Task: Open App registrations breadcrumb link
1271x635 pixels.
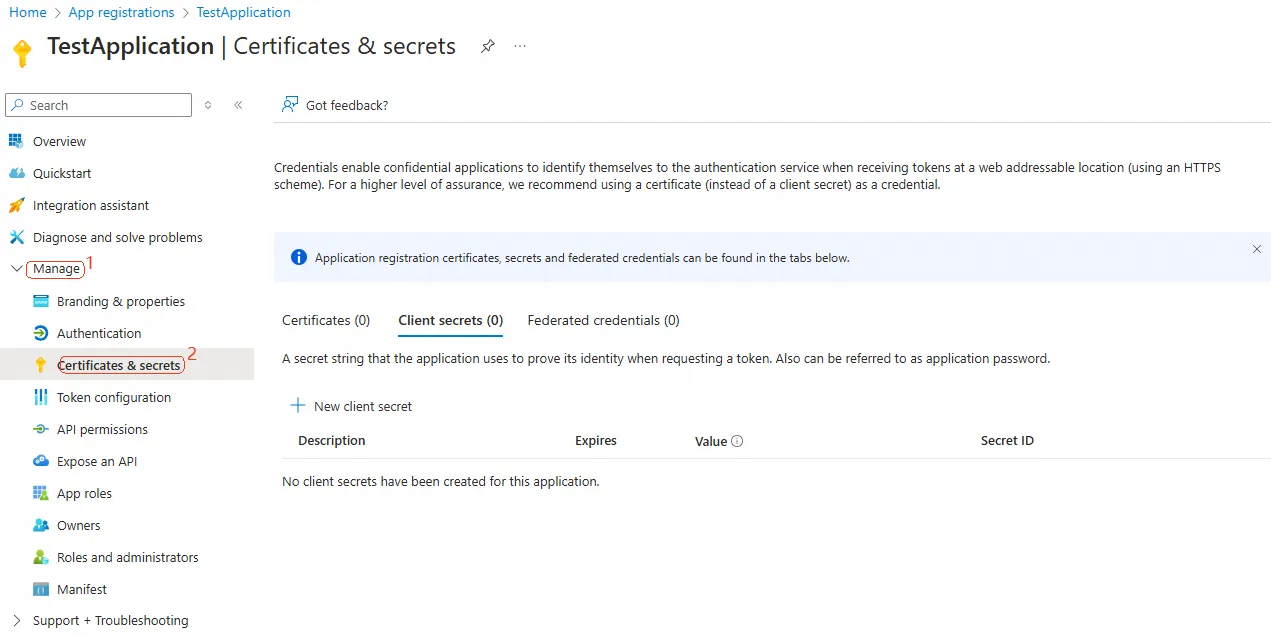Action: (121, 12)
